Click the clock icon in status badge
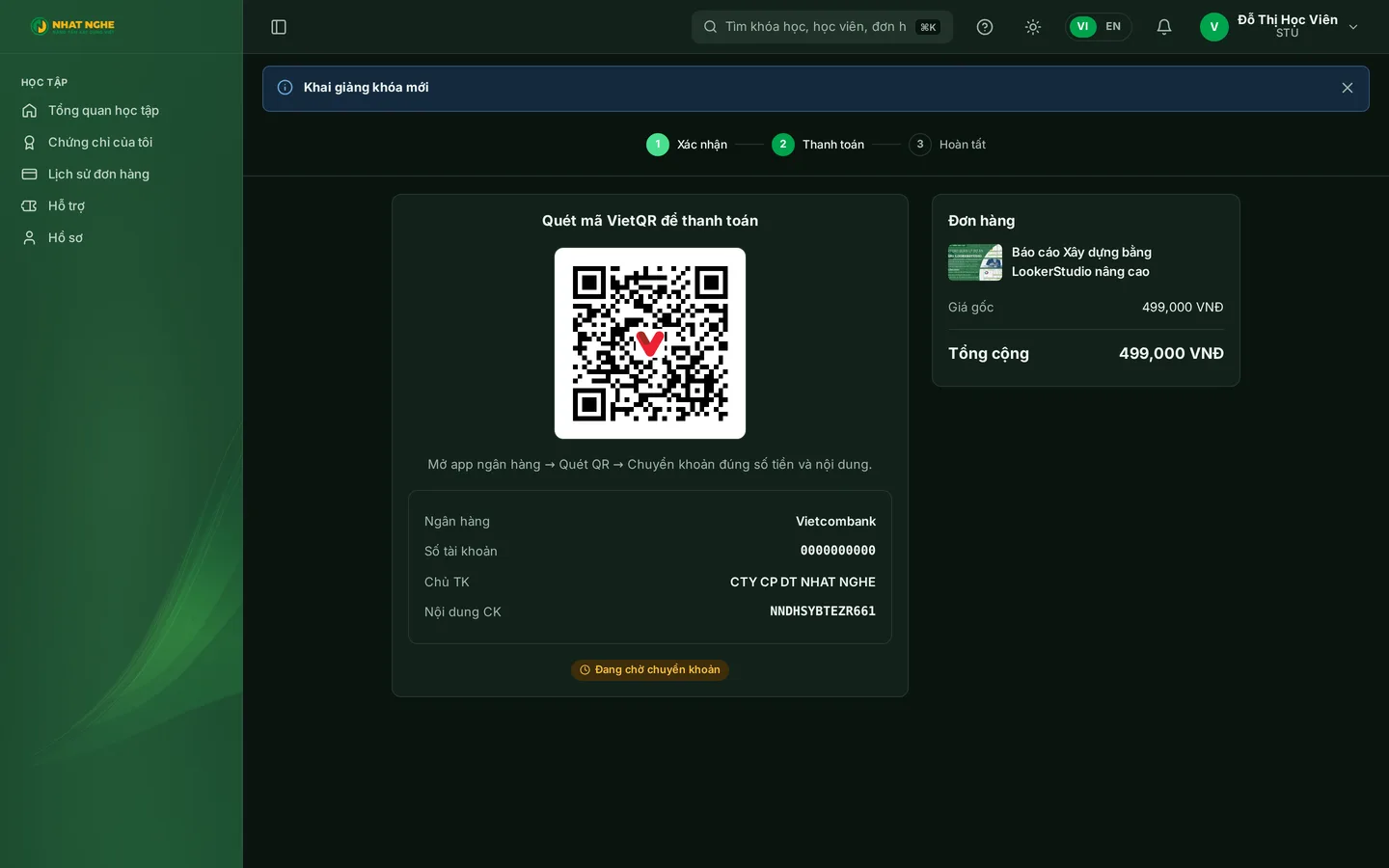The image size is (1389, 868). 585,670
